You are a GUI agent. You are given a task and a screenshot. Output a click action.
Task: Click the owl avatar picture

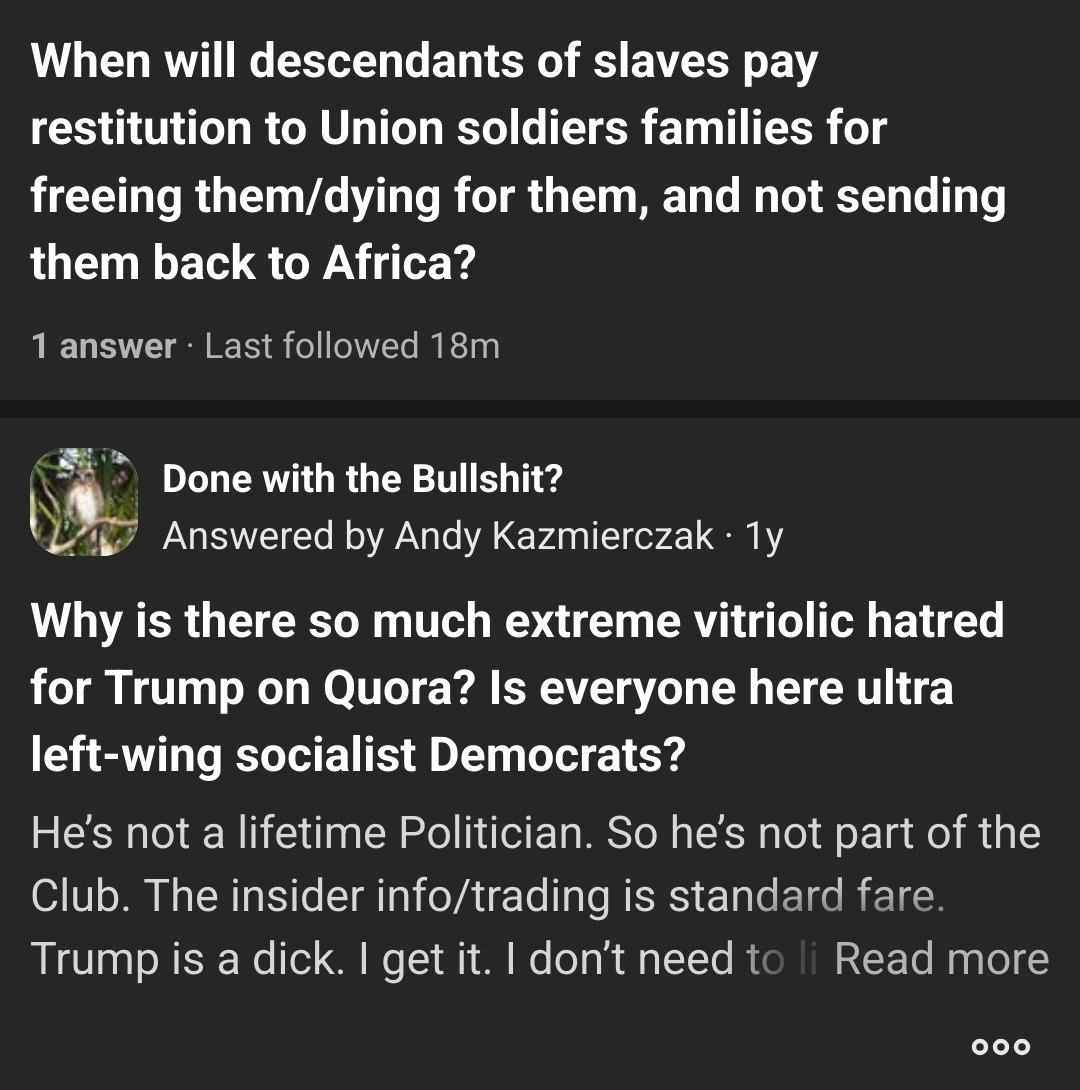[x=84, y=502]
